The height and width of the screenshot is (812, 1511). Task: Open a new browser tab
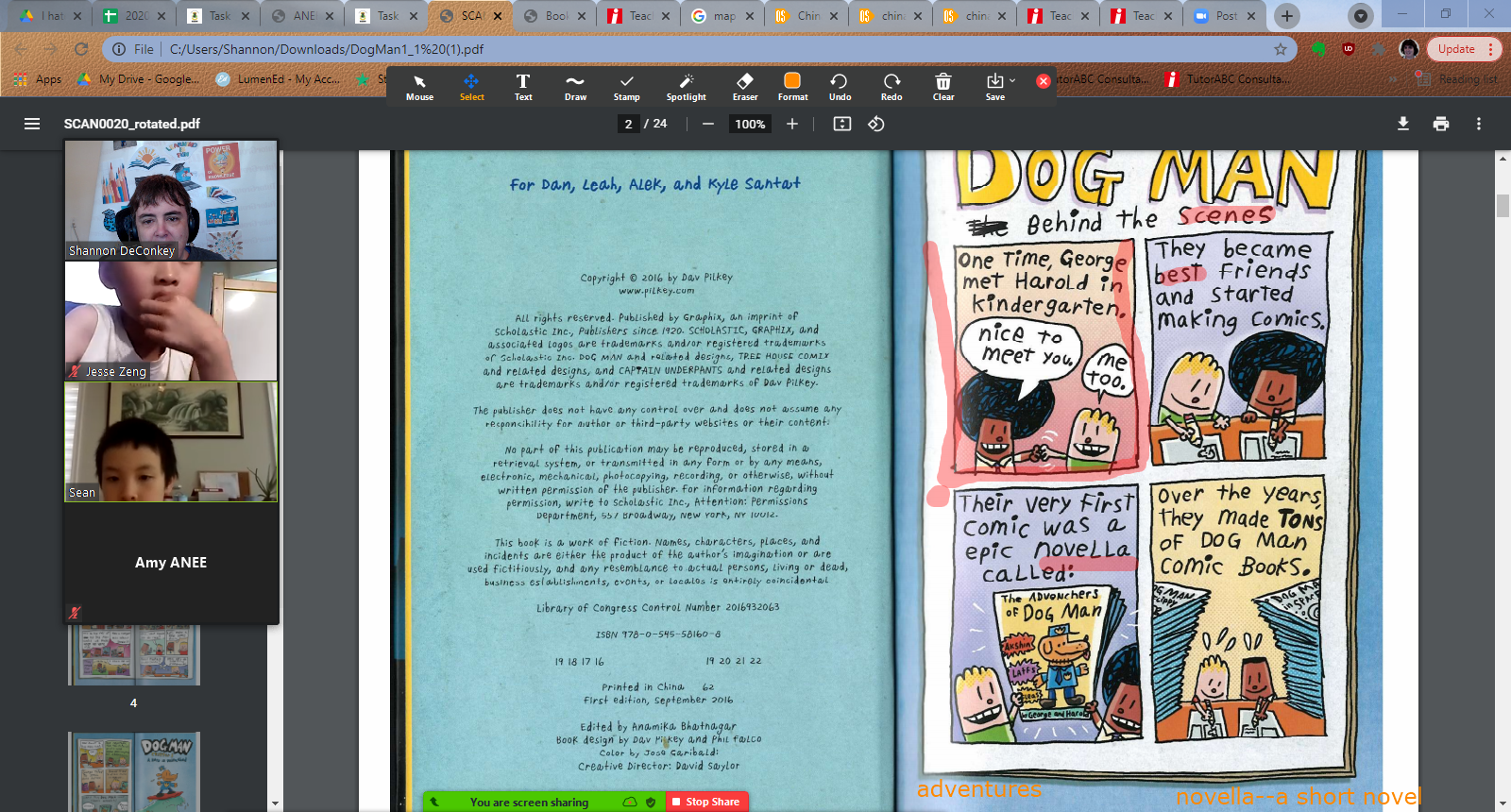pos(1287,16)
